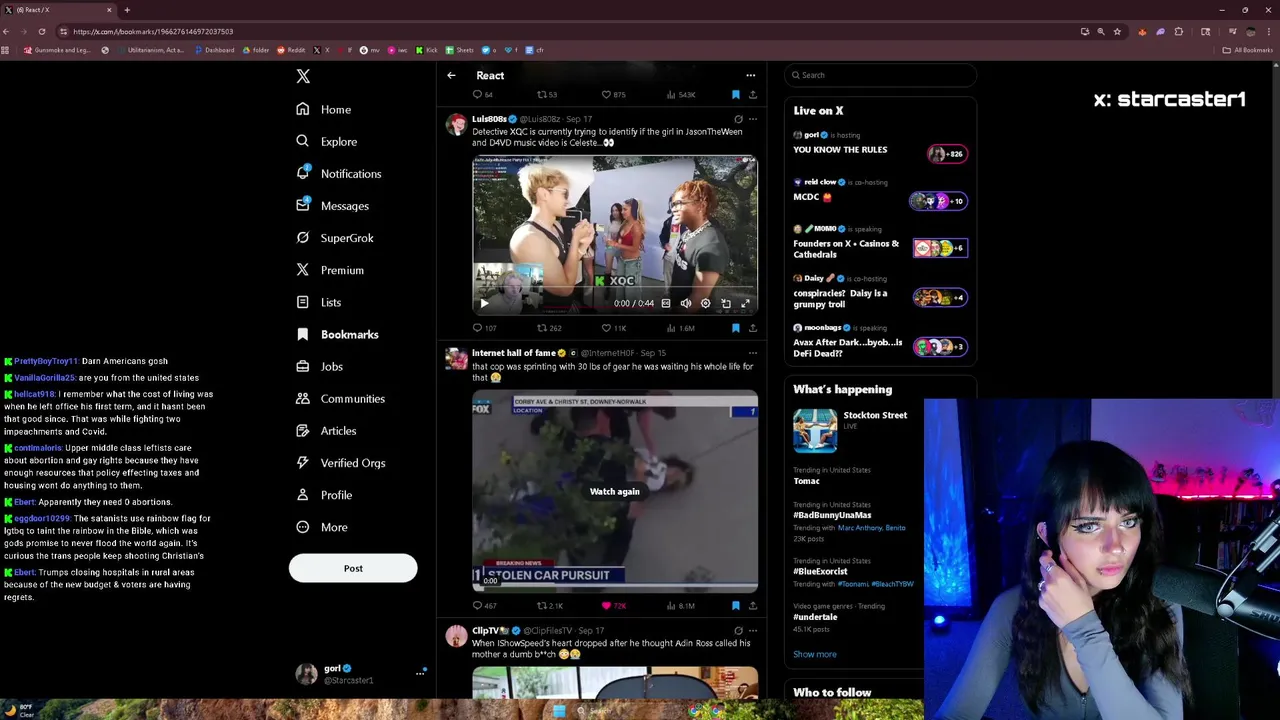Remove bookmark on top post with 875 likes

736,94
